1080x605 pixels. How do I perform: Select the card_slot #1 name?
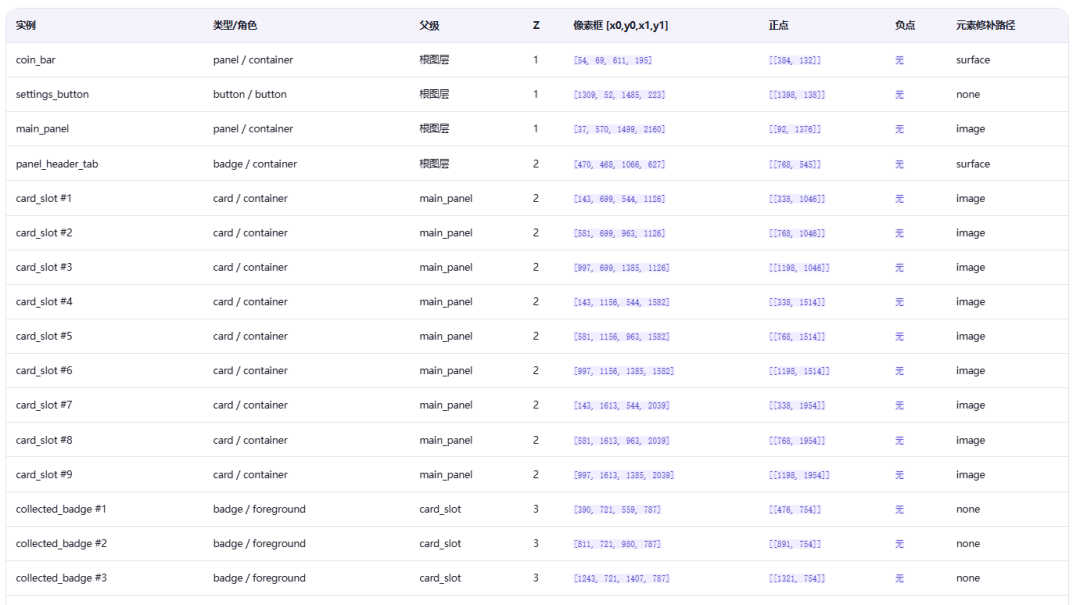[x=44, y=198]
